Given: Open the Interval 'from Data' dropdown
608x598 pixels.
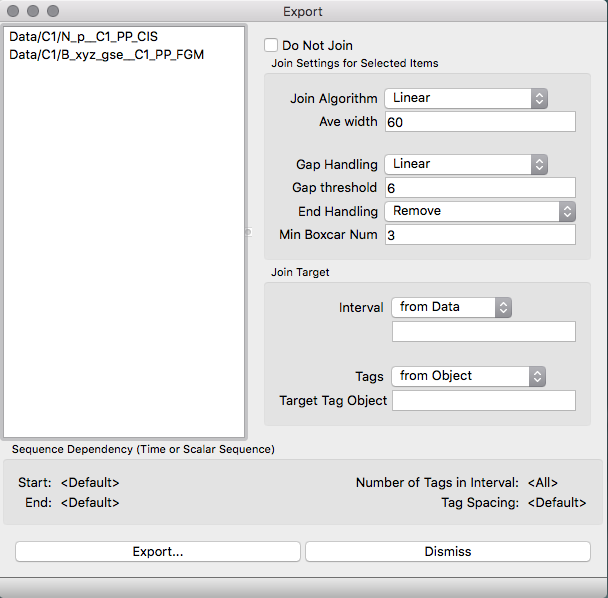Looking at the screenshot, I should point(451,307).
